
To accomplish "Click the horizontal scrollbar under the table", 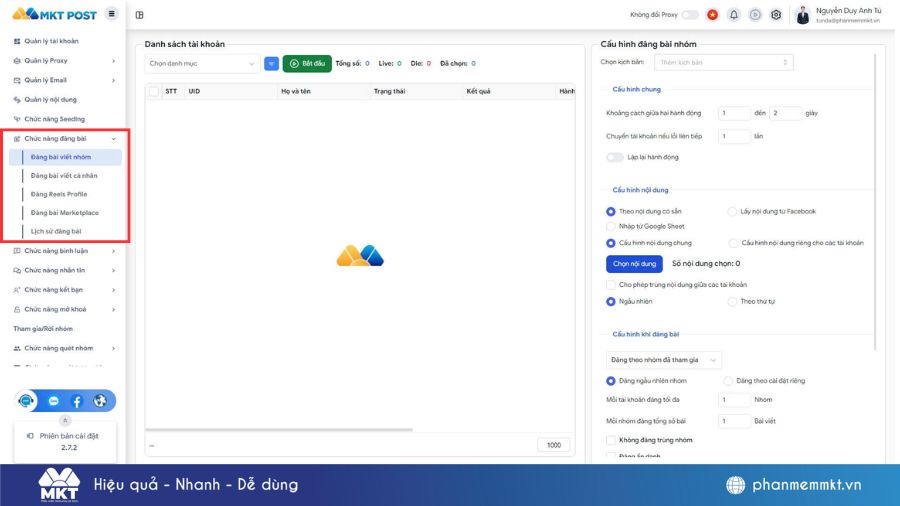I will coord(279,429).
